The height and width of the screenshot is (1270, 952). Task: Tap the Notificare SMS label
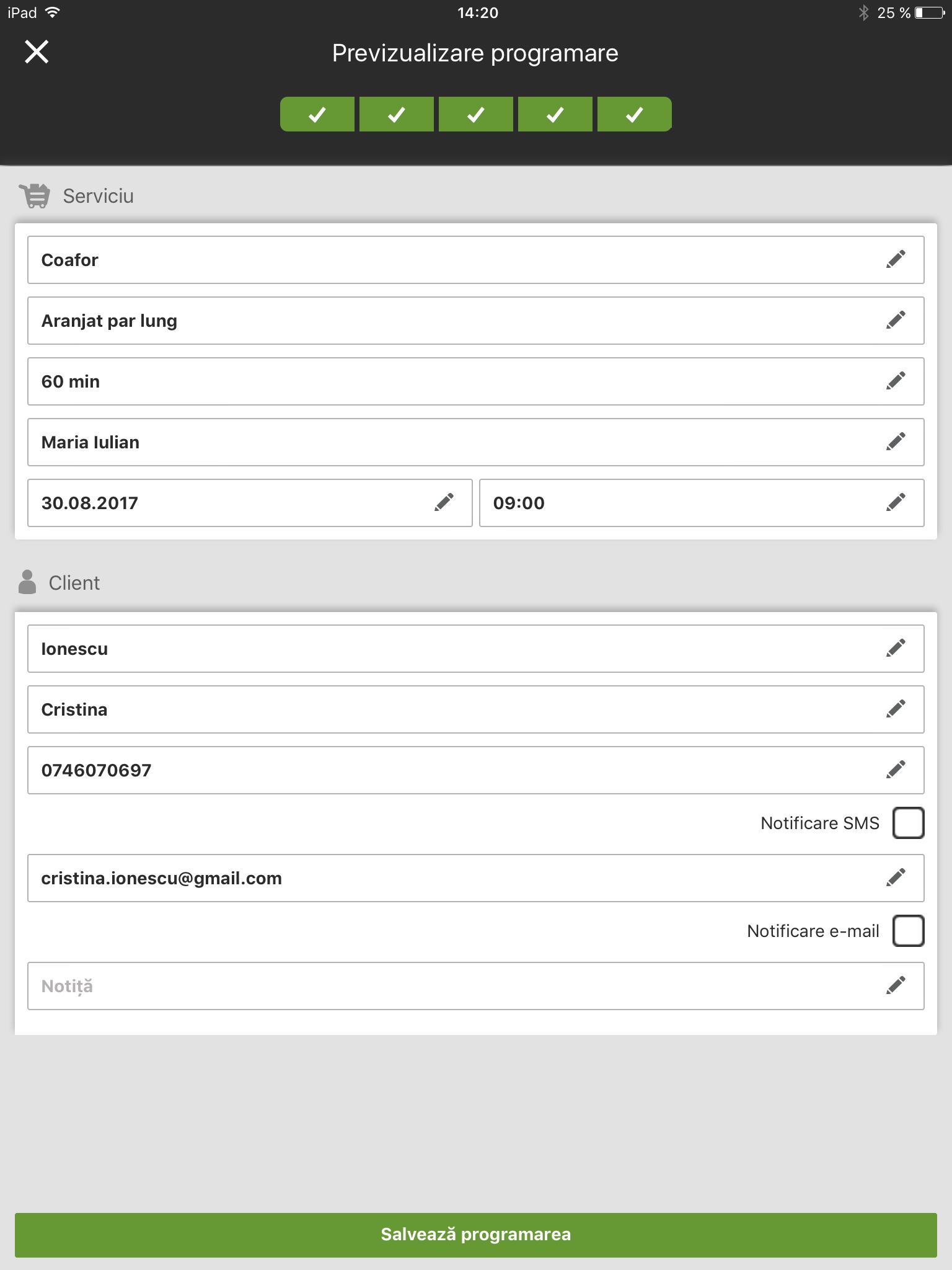pyautogui.click(x=820, y=823)
